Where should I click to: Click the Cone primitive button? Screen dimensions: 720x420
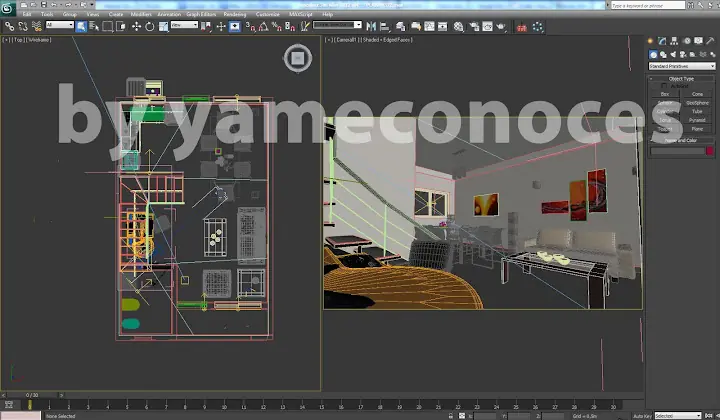[x=697, y=94]
